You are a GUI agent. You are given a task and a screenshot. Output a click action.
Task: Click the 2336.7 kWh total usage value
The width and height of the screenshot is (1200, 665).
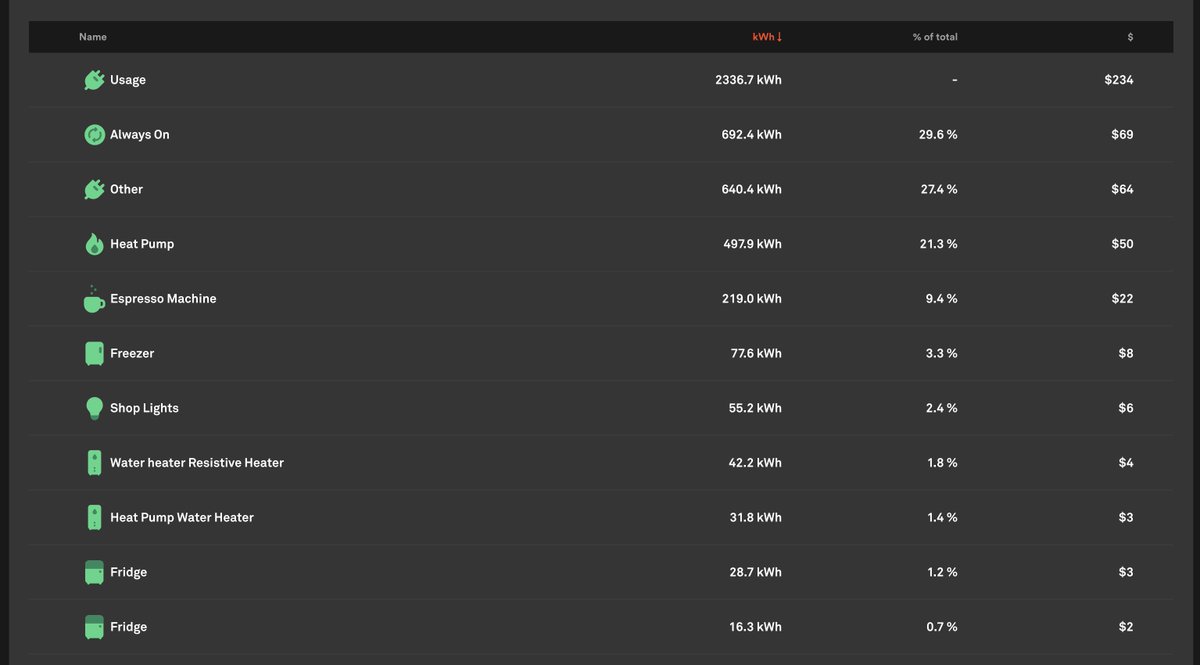748,80
